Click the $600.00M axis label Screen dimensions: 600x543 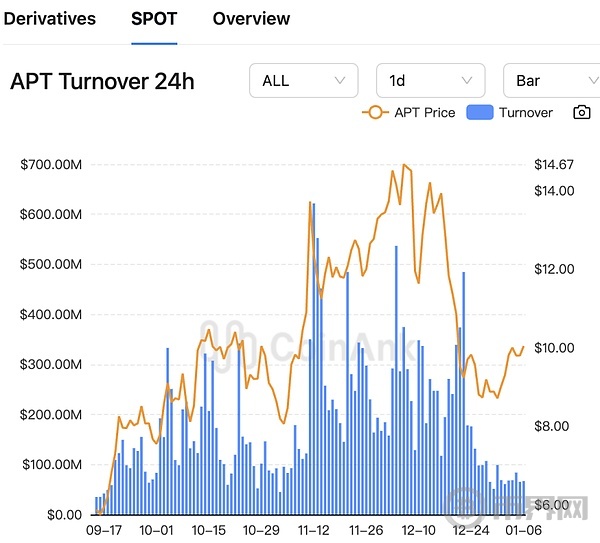click(x=51, y=214)
